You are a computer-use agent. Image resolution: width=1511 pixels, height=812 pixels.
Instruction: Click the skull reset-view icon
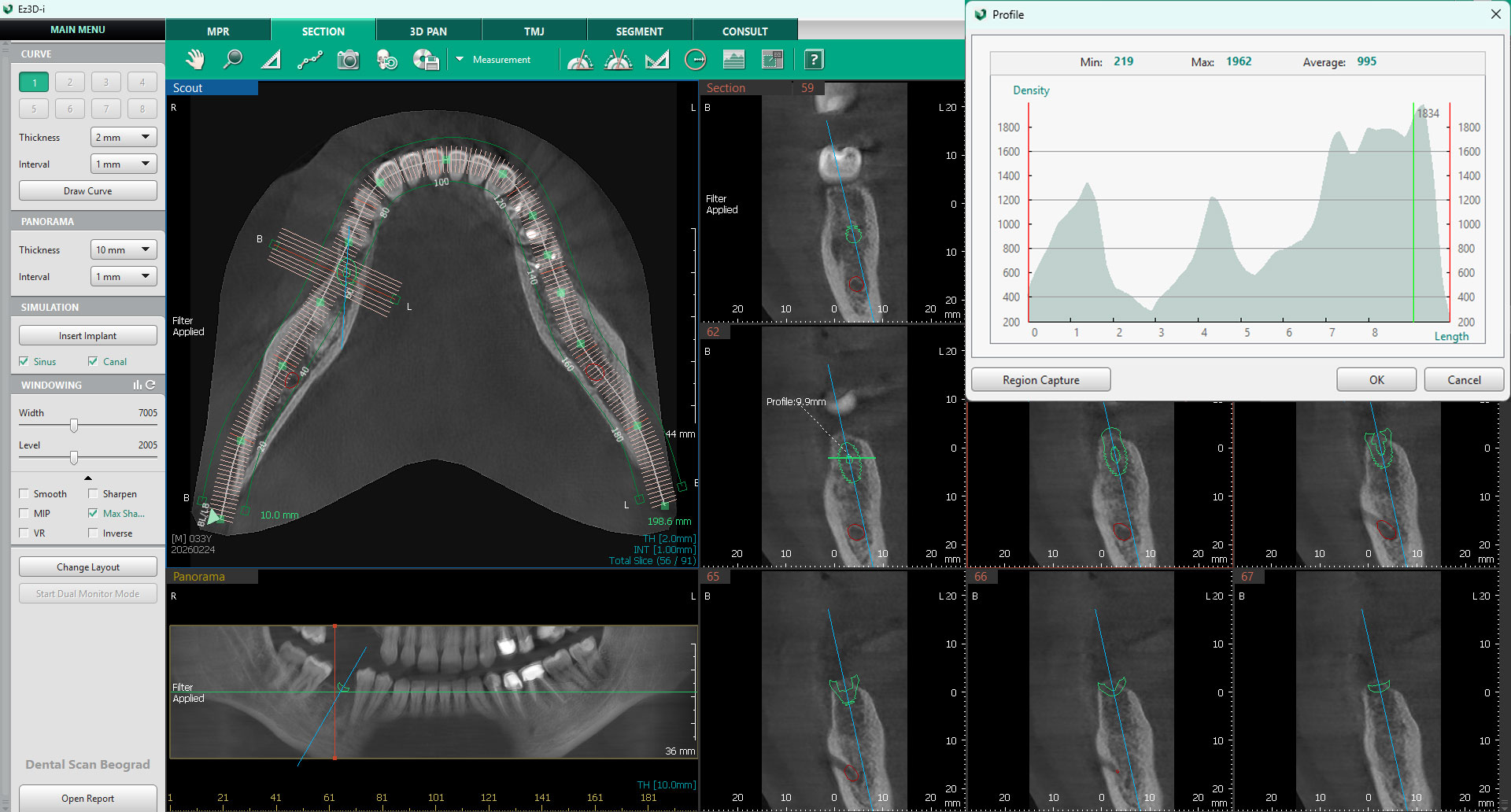coord(387,60)
